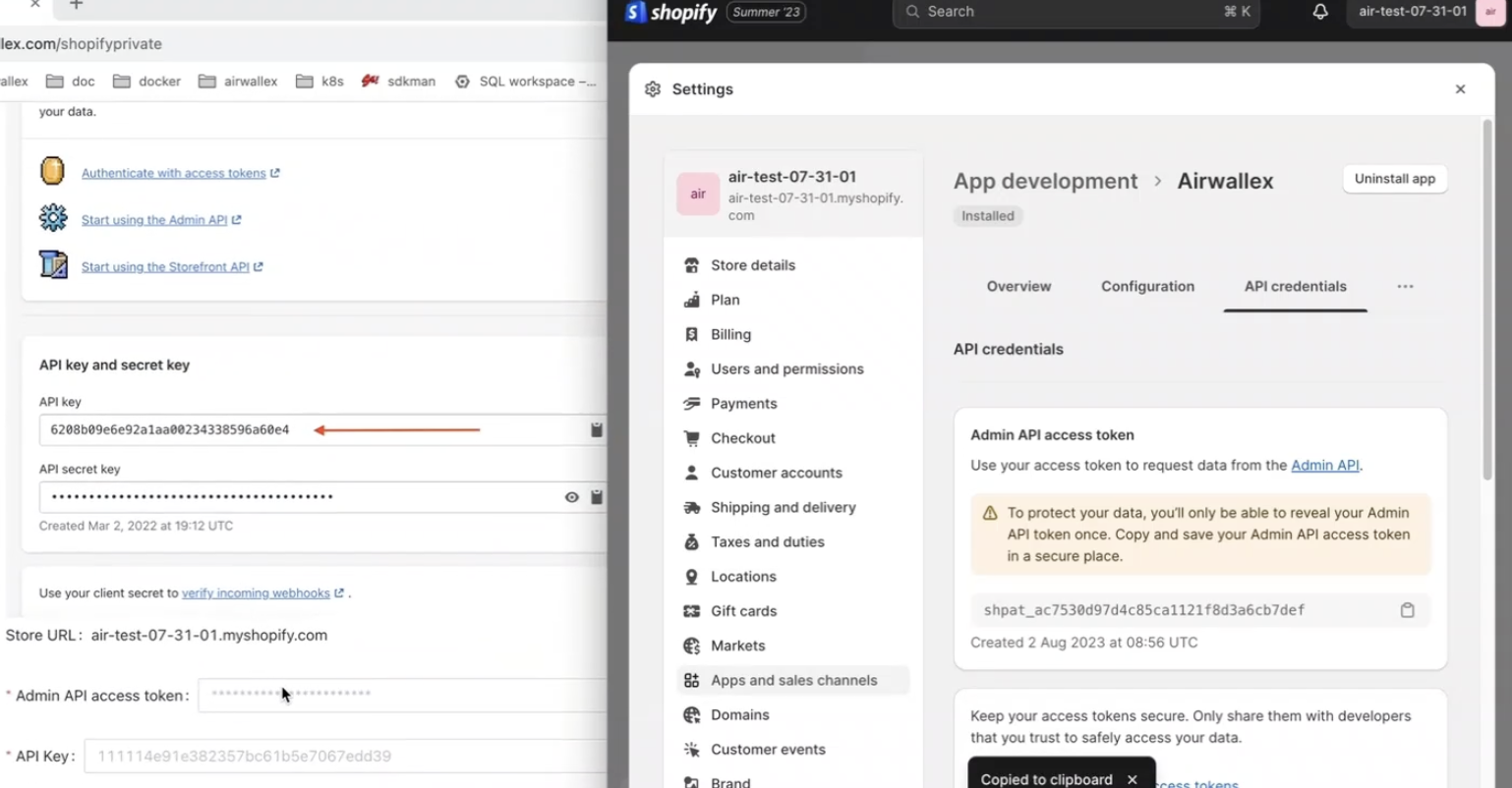Open Payments settings in sidebar
Viewport: 1512px width, 788px height.
[743, 404]
